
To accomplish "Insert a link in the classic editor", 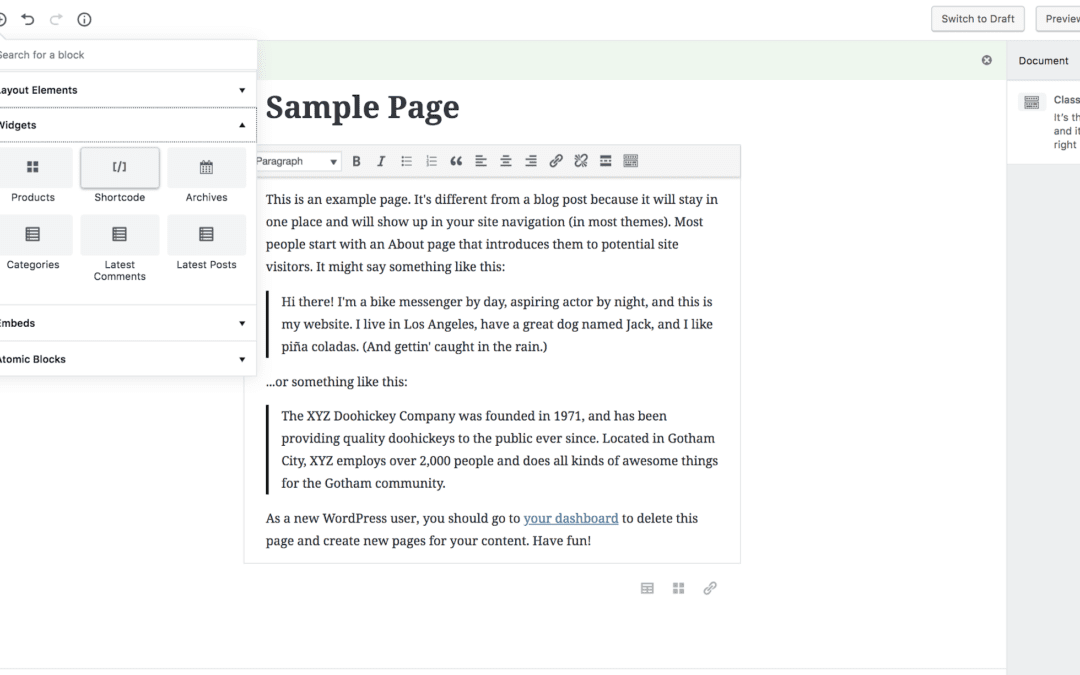I will pos(556,160).
